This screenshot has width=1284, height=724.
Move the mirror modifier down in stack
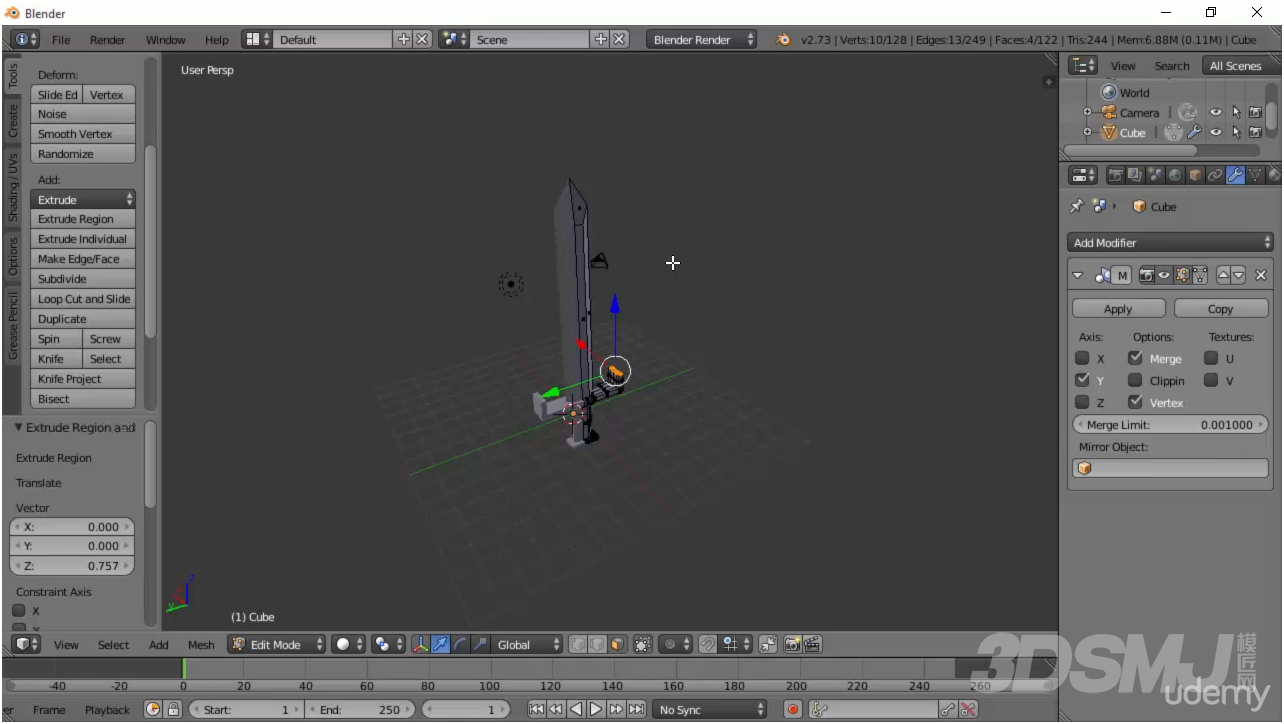1239,275
